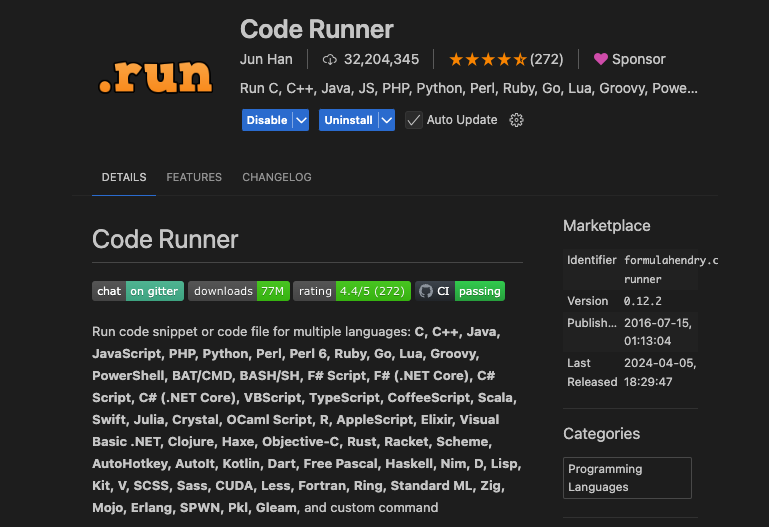Open the Jun Han publisher link

tap(266, 59)
